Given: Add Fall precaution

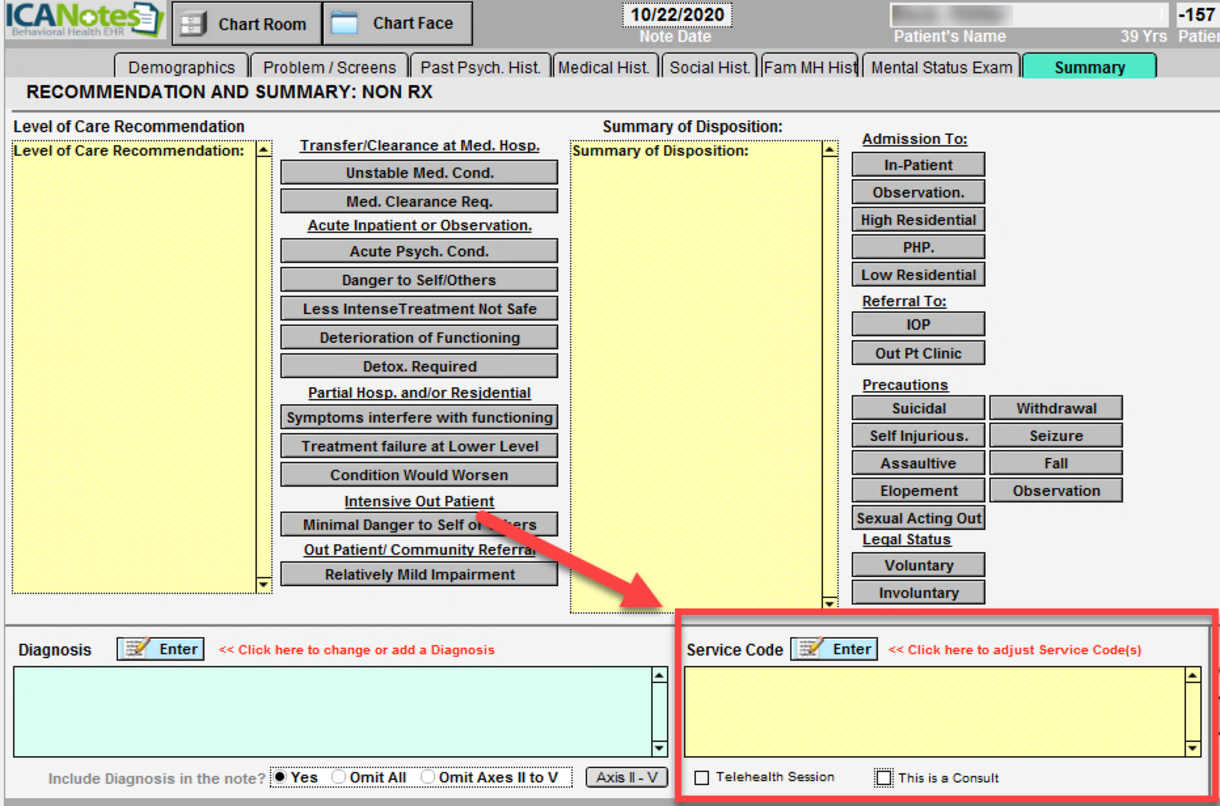Looking at the screenshot, I should (1056, 463).
